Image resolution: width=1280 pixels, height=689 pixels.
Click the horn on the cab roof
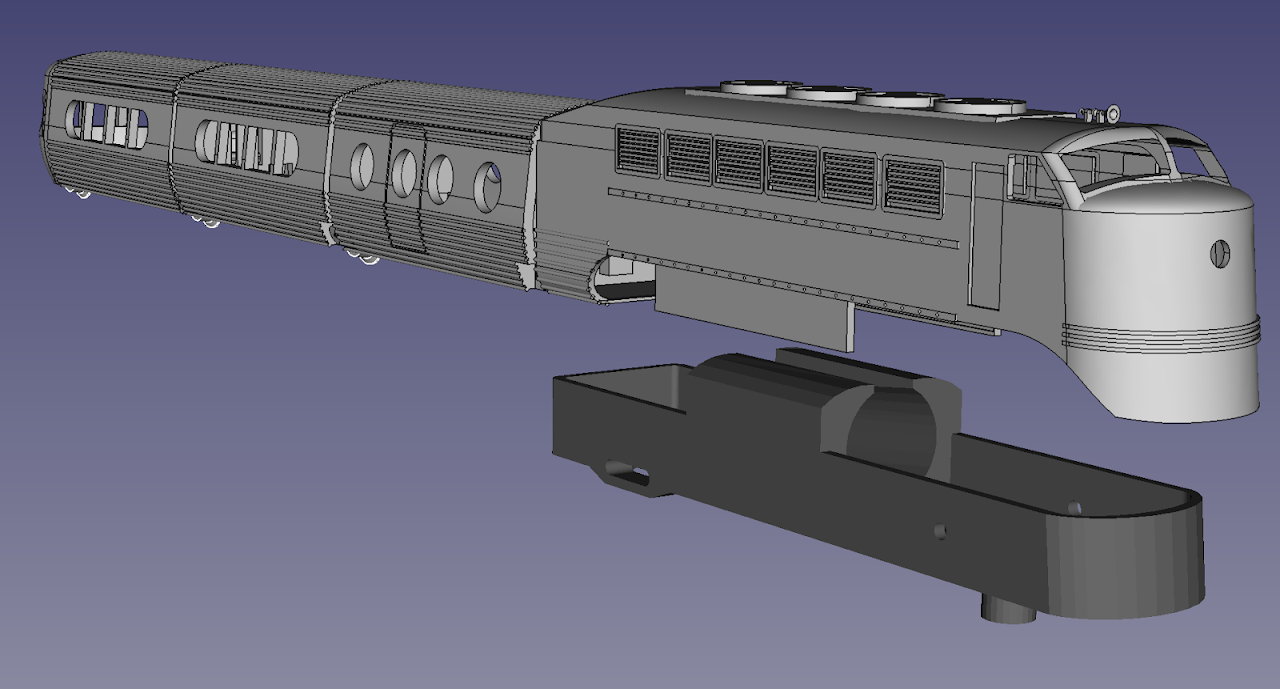[1100, 112]
